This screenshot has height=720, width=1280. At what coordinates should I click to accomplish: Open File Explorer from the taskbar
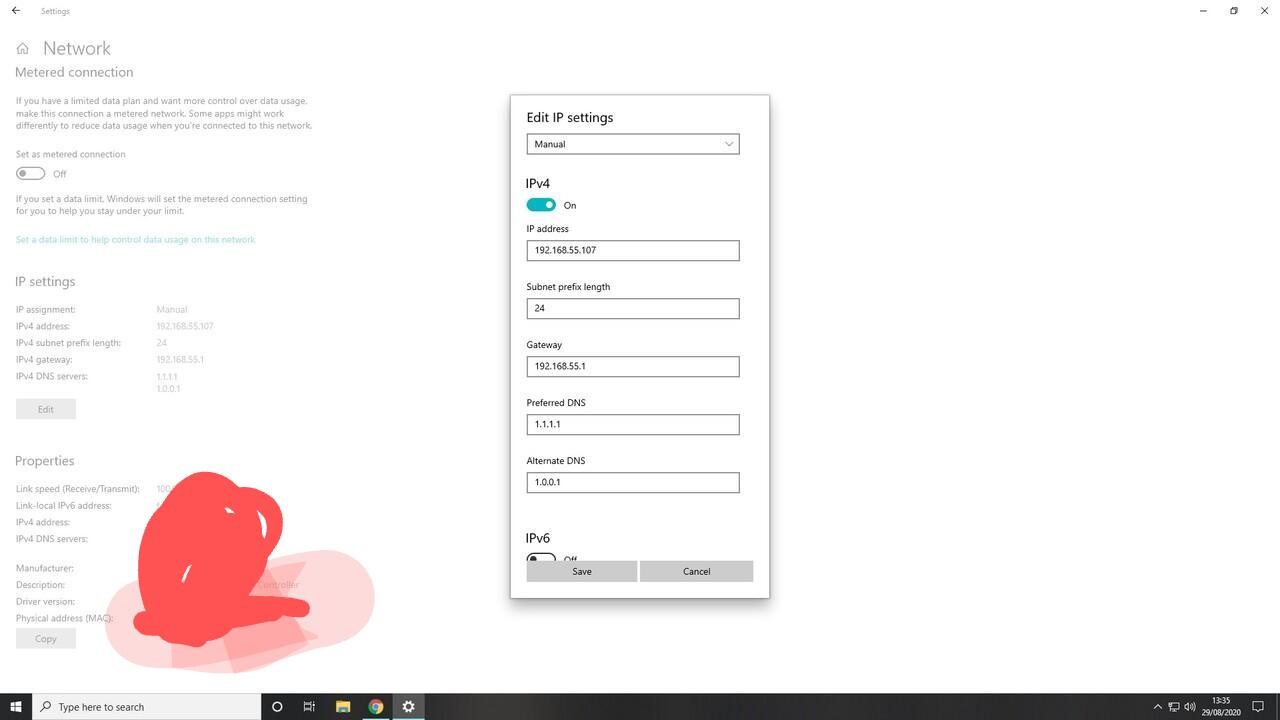343,707
